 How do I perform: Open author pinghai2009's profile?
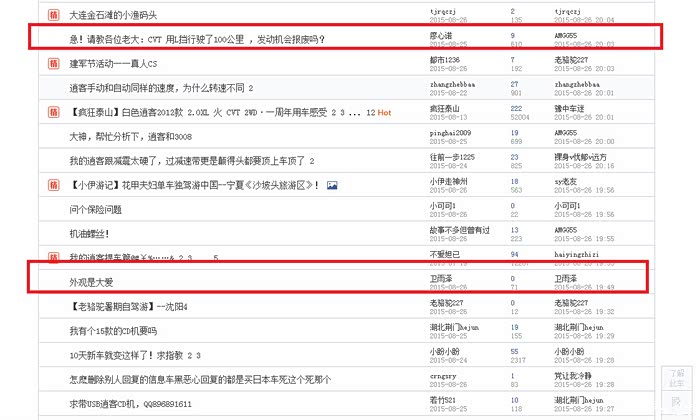coord(450,133)
